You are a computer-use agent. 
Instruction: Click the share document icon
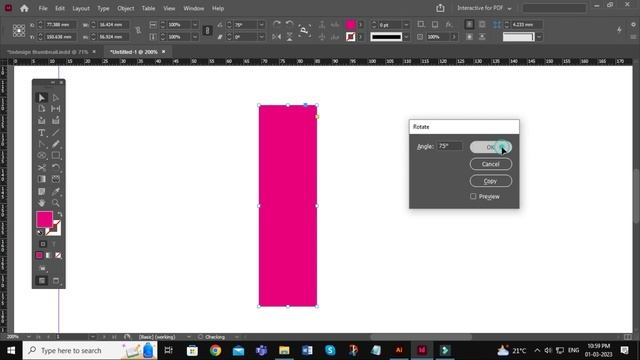coord(440,8)
